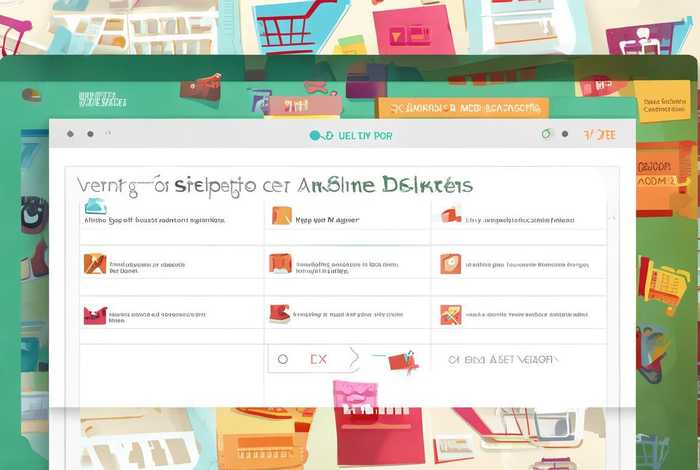700x470 pixels.
Task: Select the circle radio button beside EX
Action: coord(283,359)
